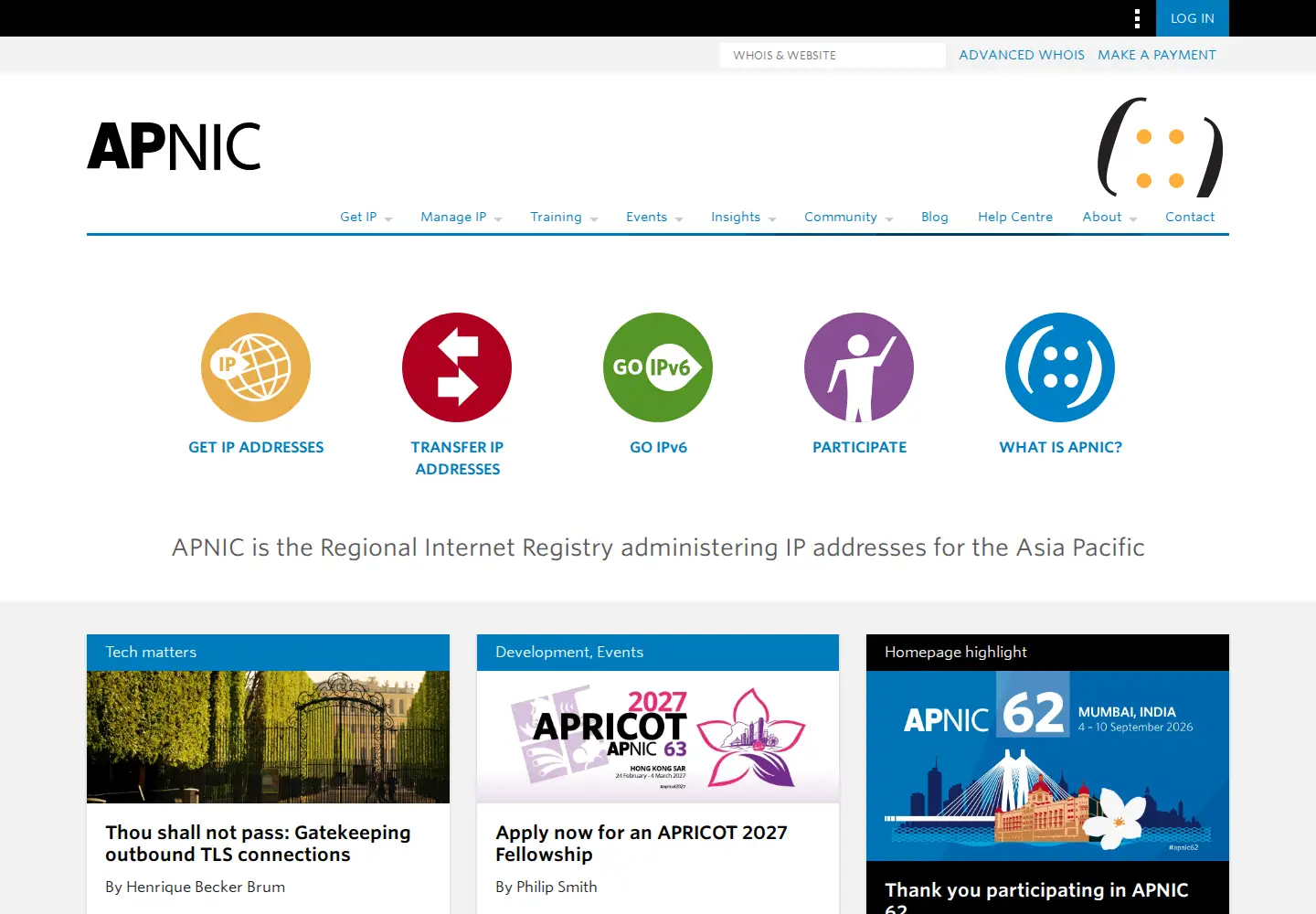Open the WHAT IS APNIC? text link
This screenshot has width=1316, height=914.
click(1060, 447)
